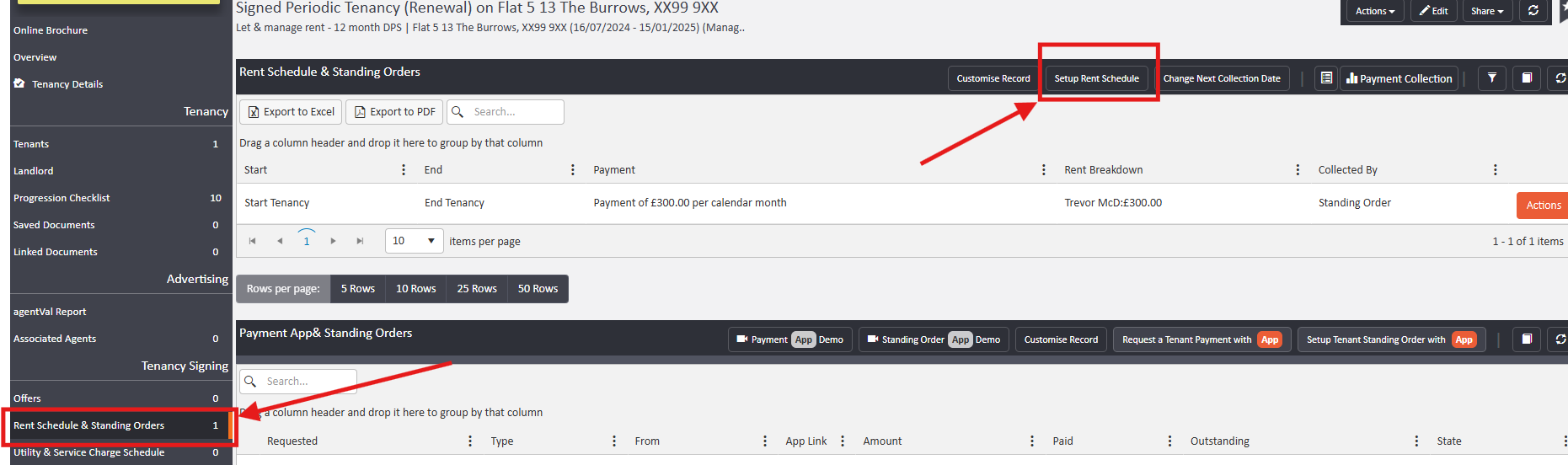Click the list view icon beside Payment Collection

coord(1326,78)
